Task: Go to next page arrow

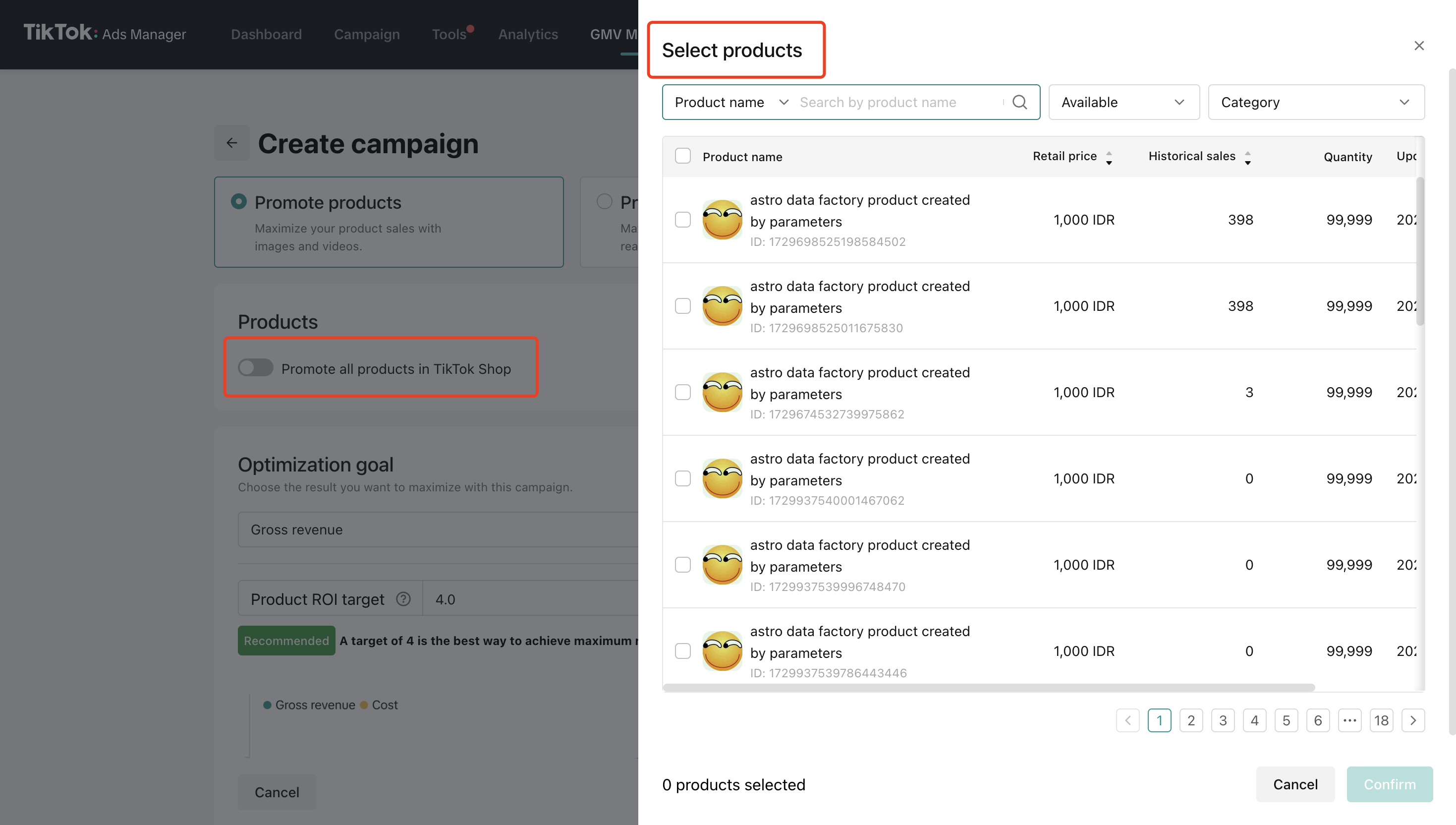Action: [1413, 720]
